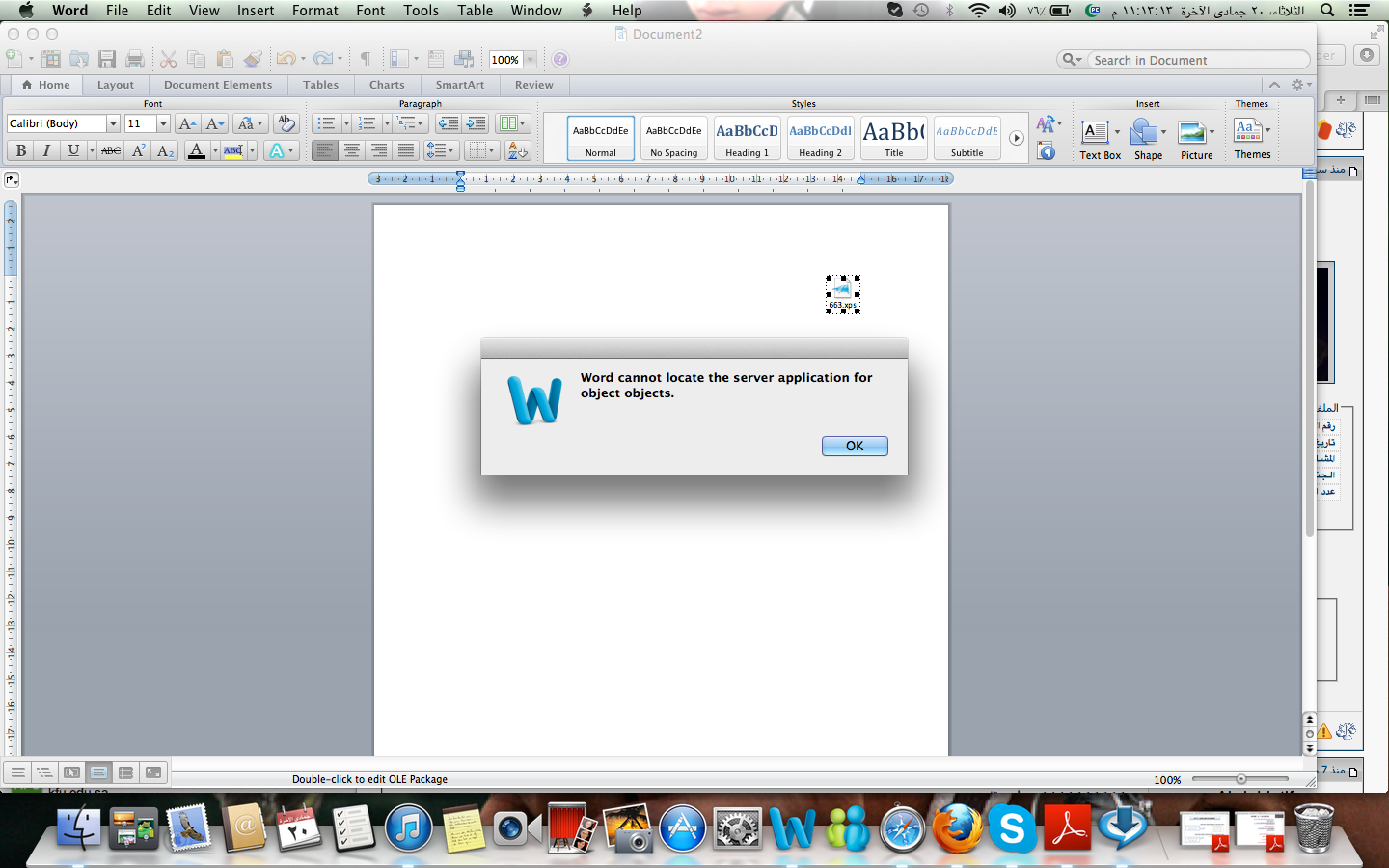1389x868 pixels.
Task: Apply the Heading 2 style
Action: coord(821,138)
